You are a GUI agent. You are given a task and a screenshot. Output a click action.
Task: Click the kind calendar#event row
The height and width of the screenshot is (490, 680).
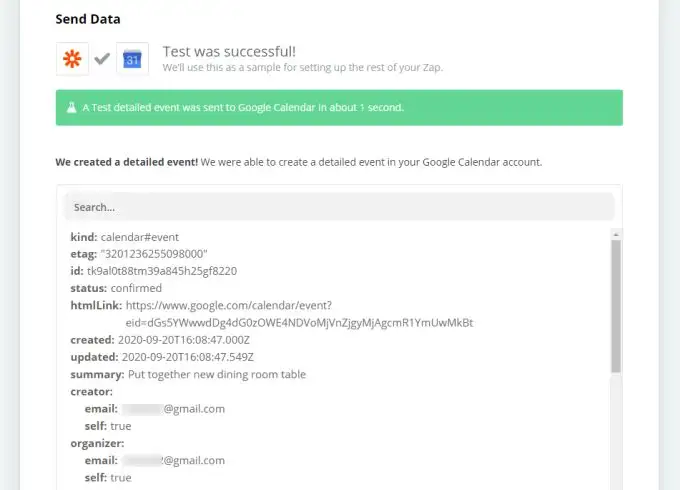pos(124,237)
